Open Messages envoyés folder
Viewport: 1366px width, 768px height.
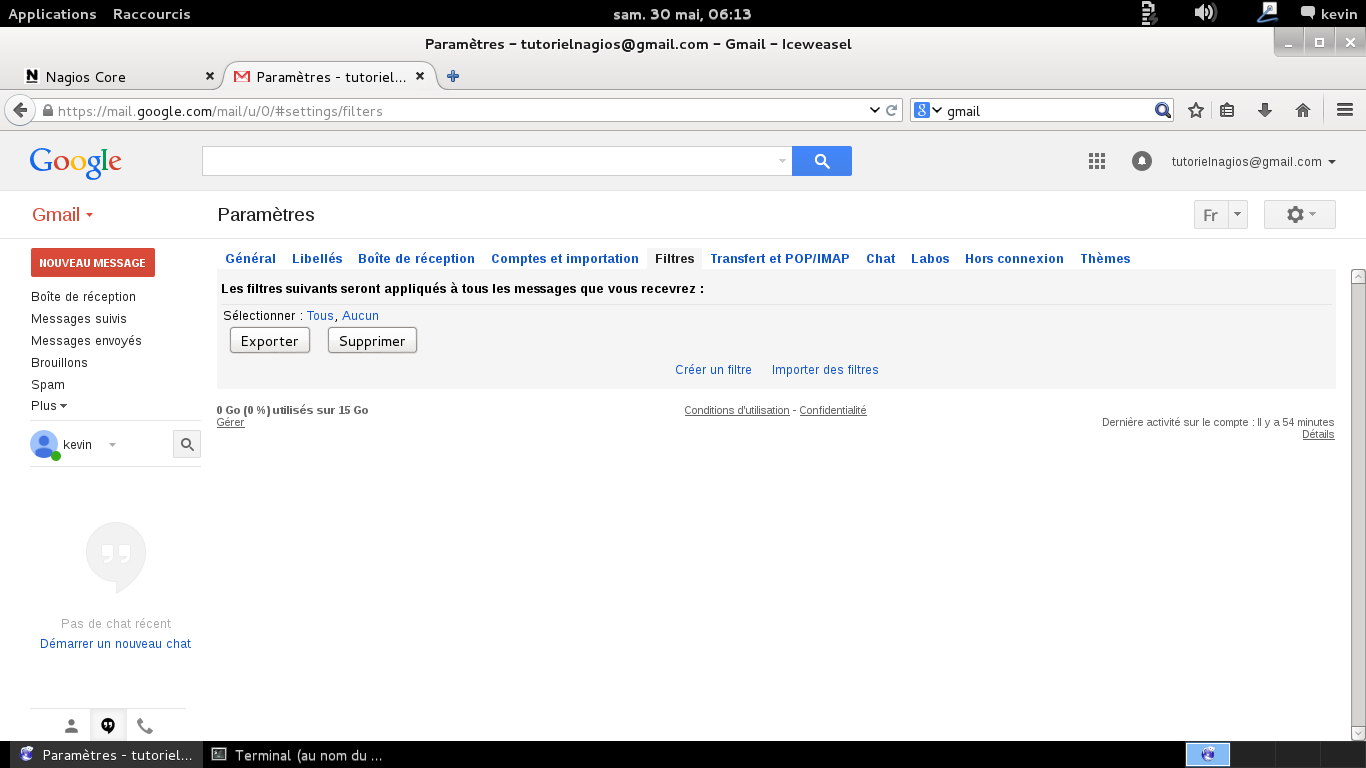click(86, 341)
